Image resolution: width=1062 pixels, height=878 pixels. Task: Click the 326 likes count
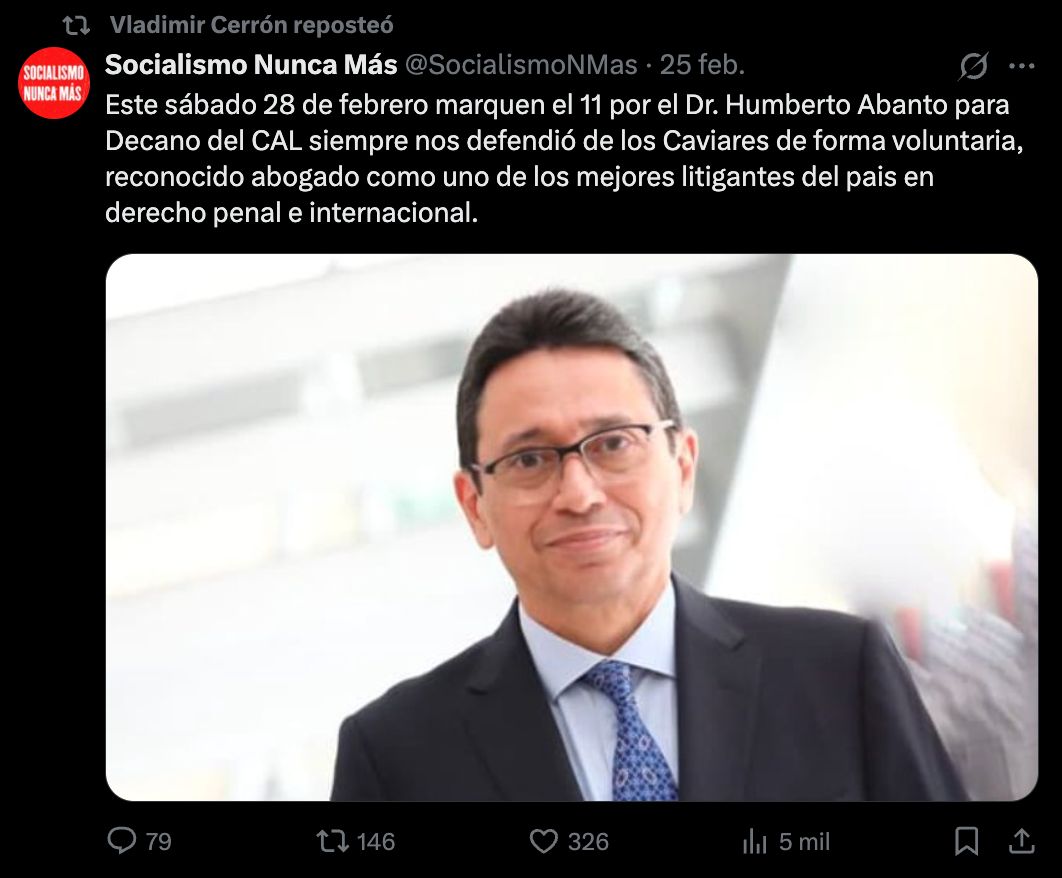coord(588,841)
